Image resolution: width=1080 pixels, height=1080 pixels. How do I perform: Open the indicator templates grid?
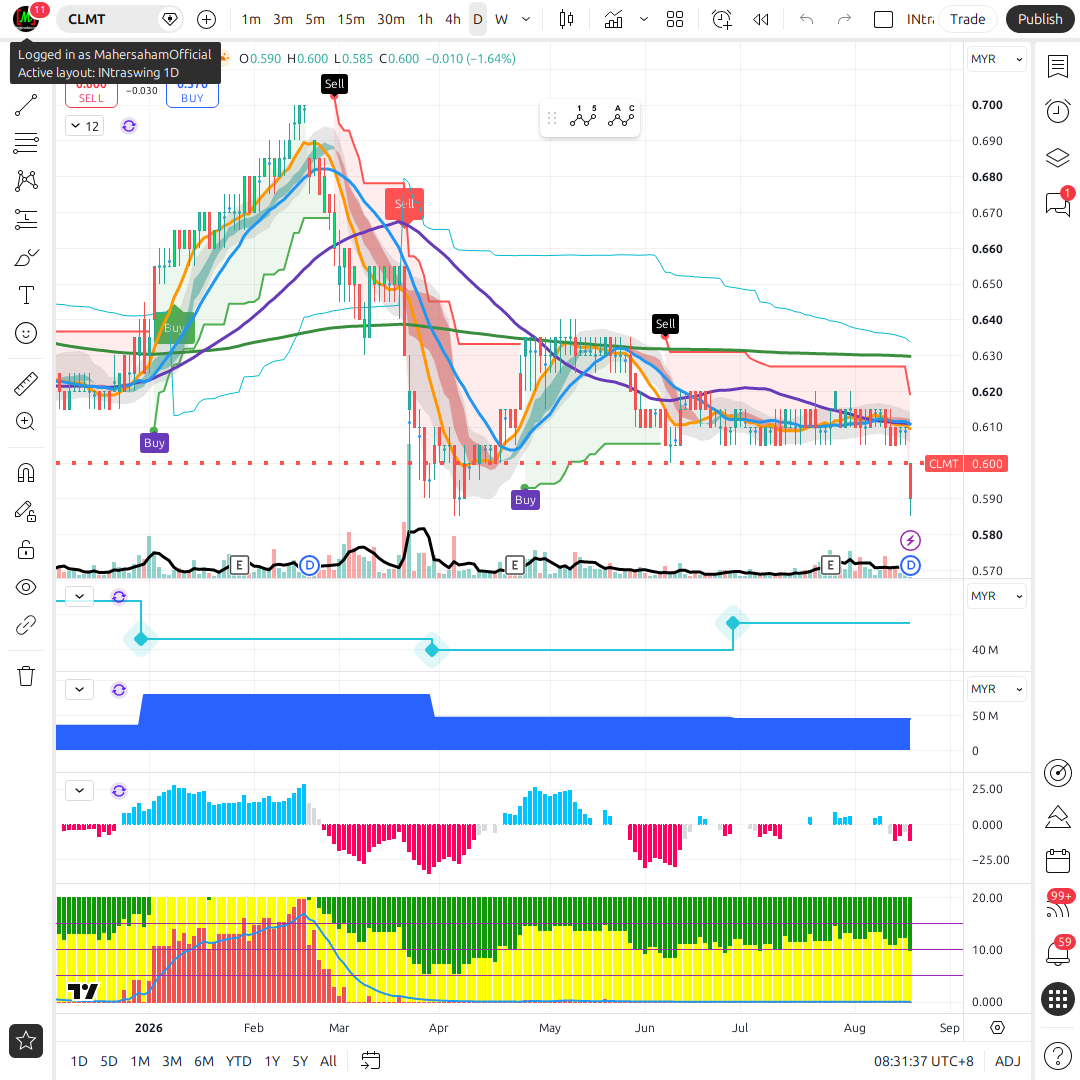[x=675, y=19]
